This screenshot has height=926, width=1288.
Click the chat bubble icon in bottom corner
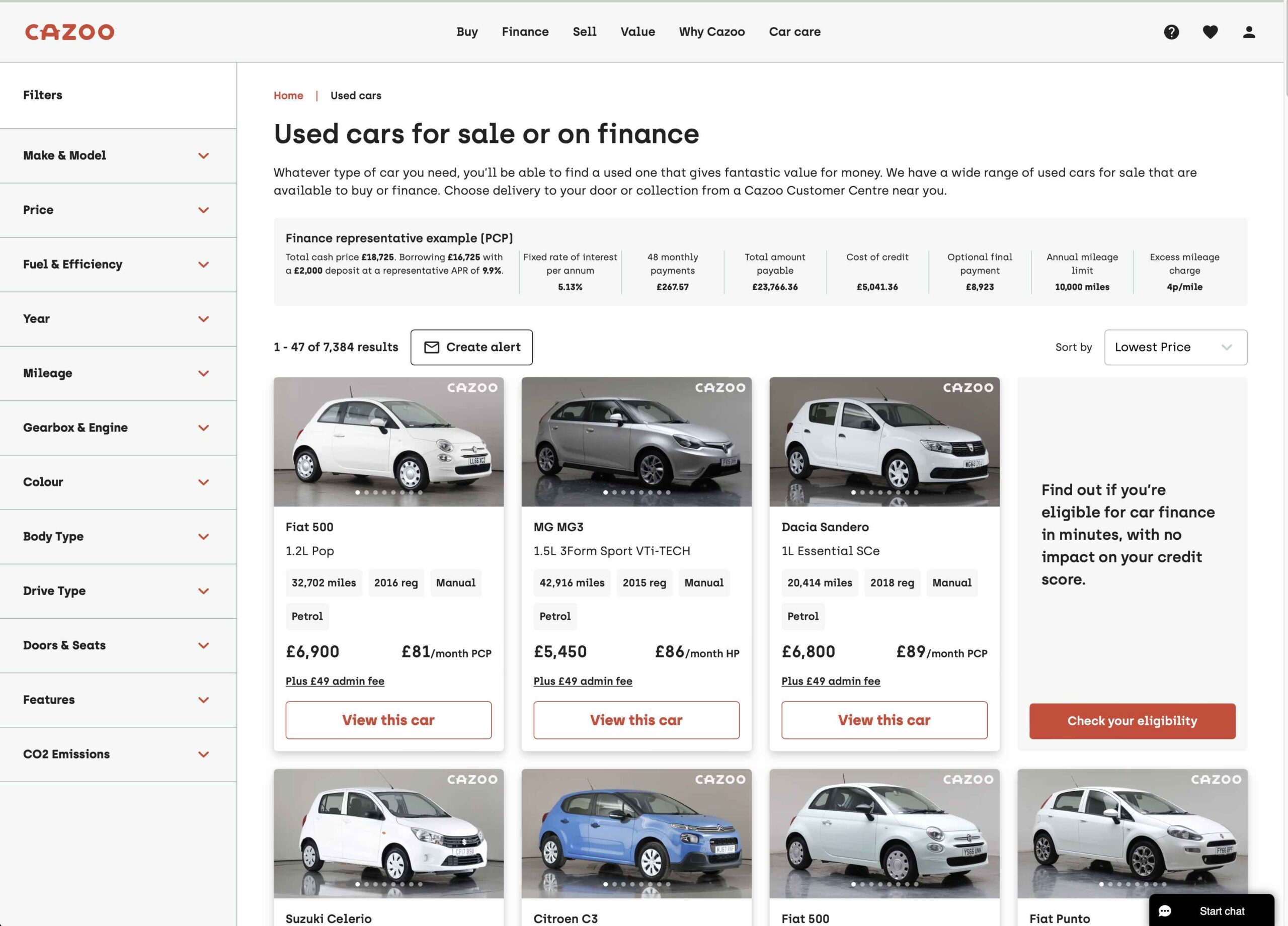point(1165,910)
